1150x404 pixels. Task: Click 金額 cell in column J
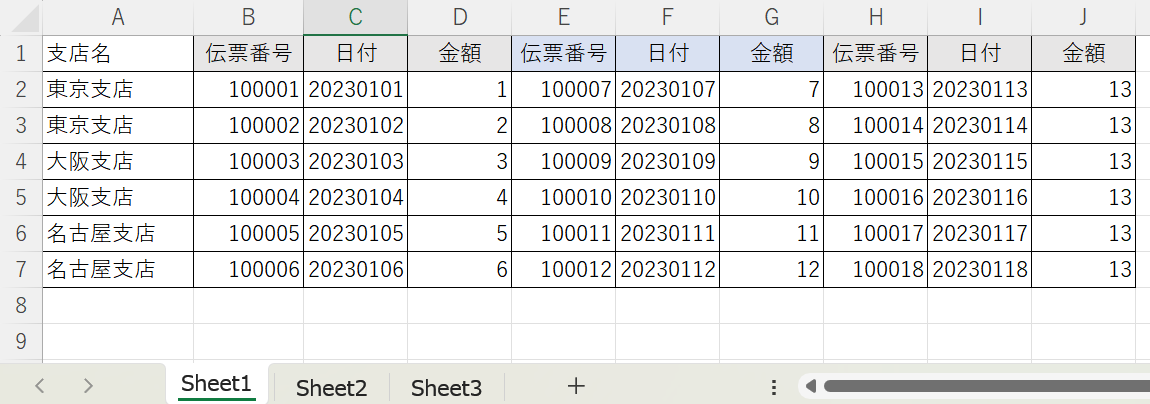pos(1084,54)
